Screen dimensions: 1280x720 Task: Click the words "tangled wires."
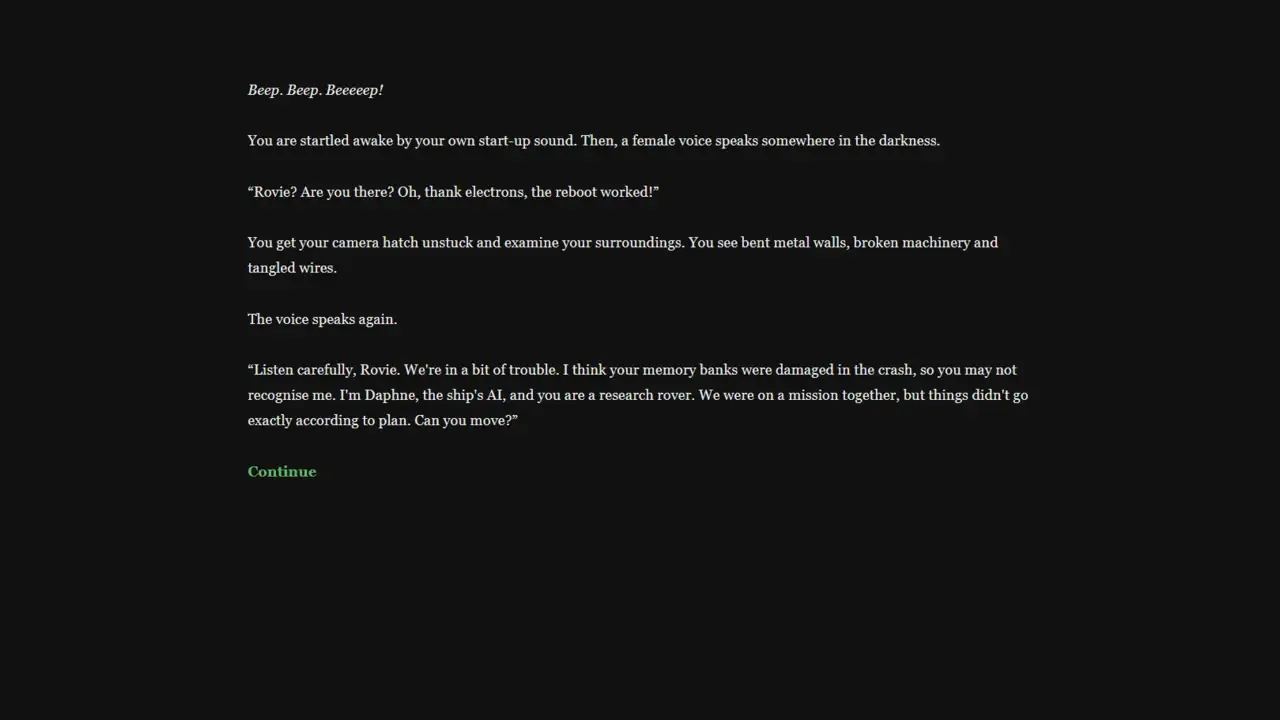[292, 268]
